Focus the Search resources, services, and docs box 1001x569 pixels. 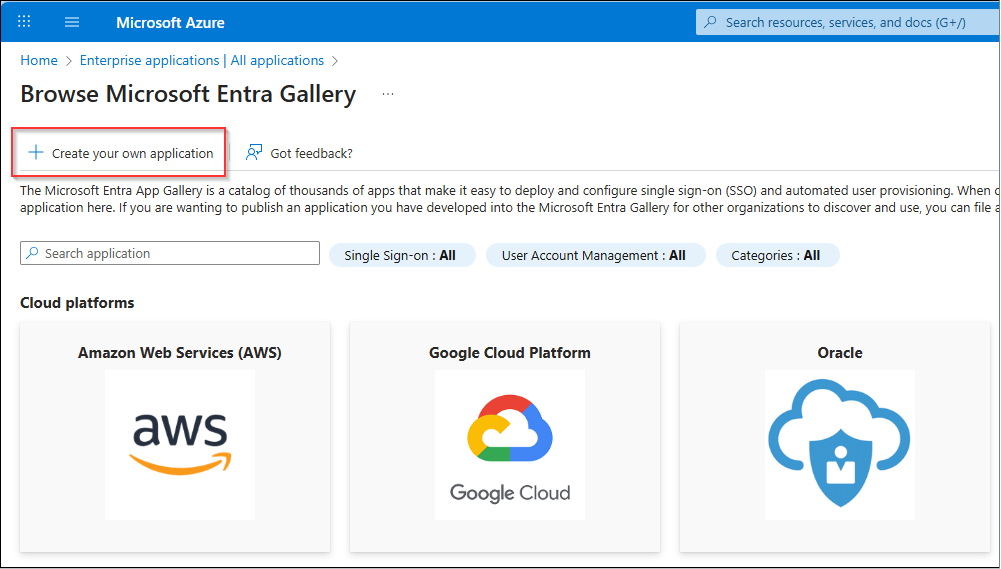click(x=848, y=22)
